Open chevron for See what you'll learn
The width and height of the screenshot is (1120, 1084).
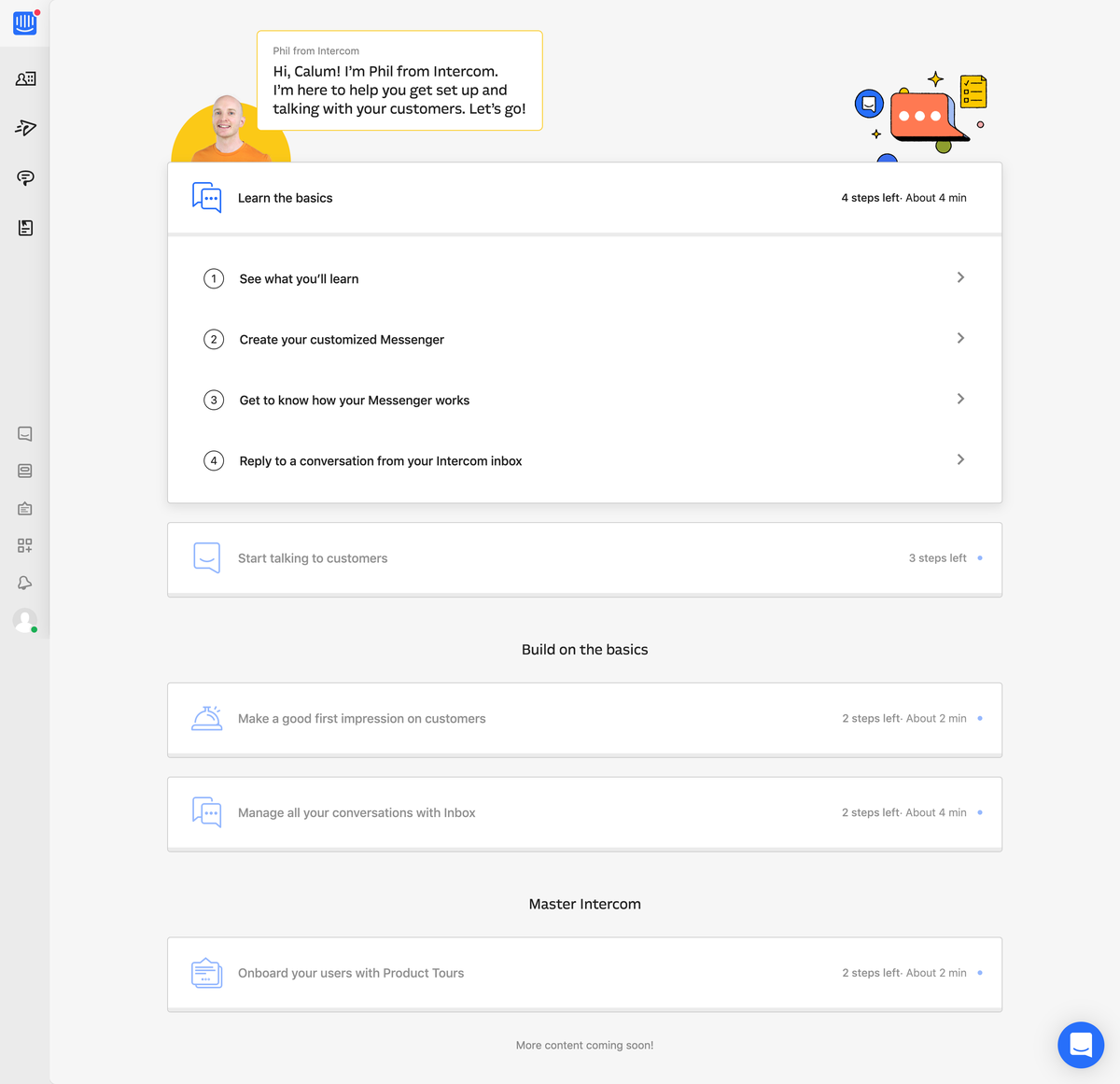(x=960, y=277)
